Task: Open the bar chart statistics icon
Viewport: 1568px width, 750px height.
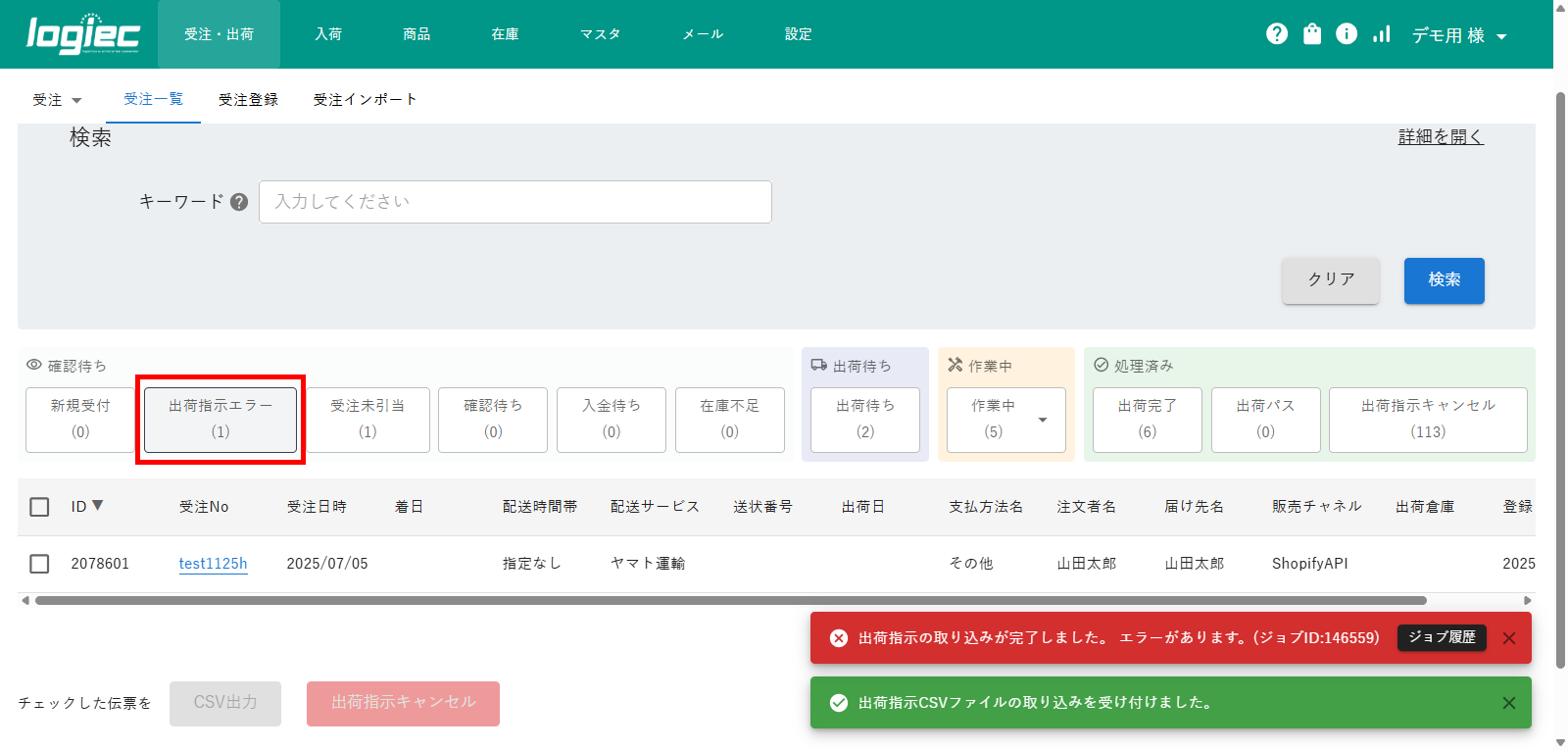Action: pyautogui.click(x=1382, y=34)
